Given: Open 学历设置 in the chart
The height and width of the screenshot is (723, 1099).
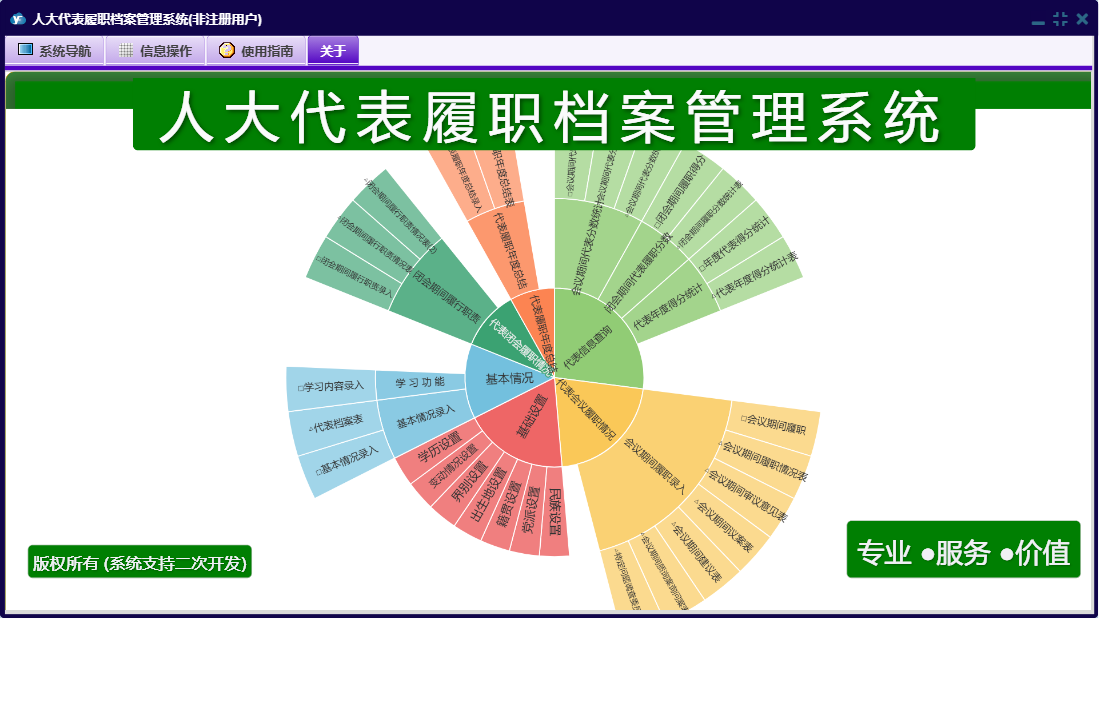Looking at the screenshot, I should click(x=437, y=449).
